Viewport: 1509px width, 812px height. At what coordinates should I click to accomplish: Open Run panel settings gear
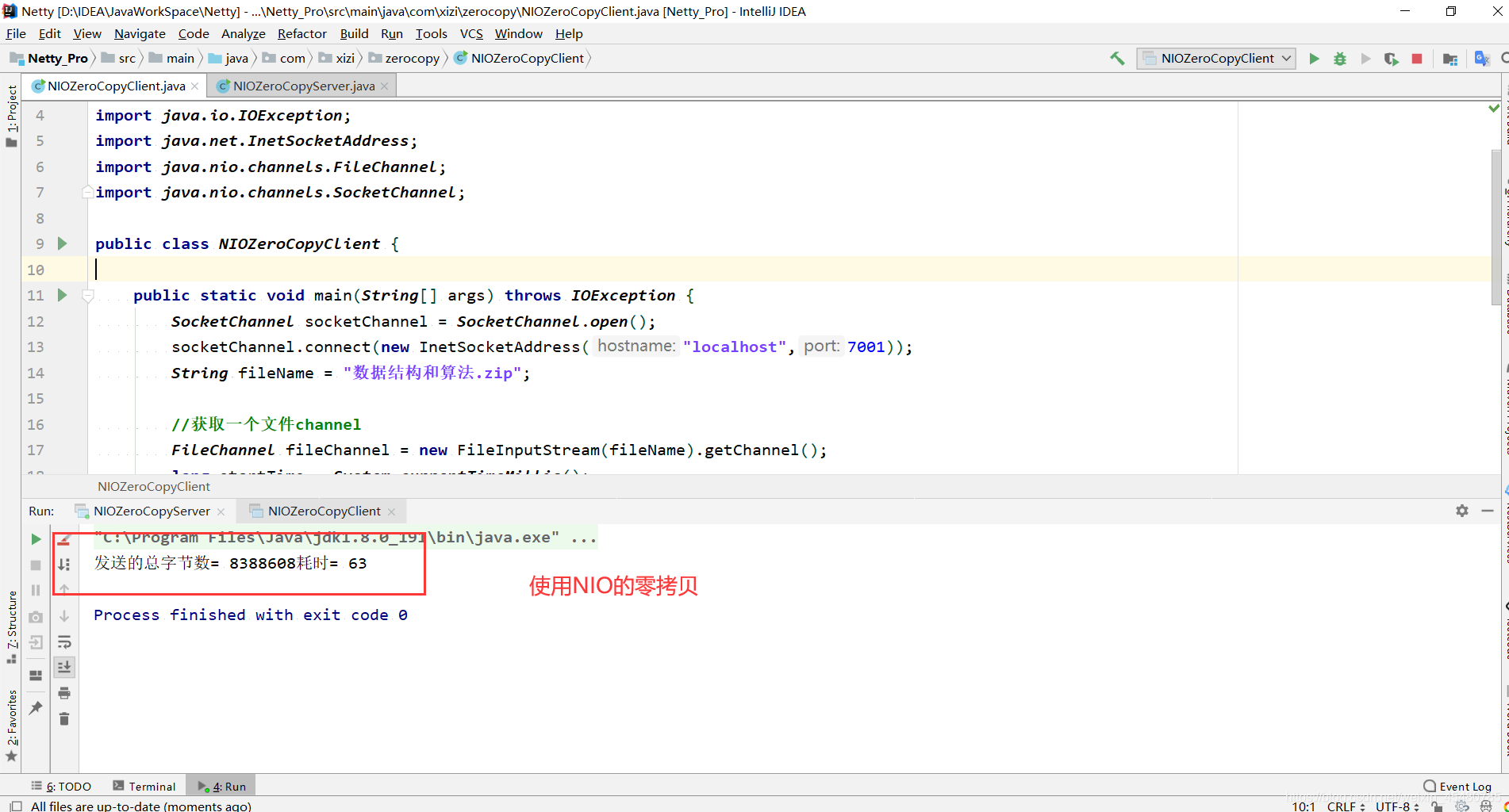(x=1462, y=511)
